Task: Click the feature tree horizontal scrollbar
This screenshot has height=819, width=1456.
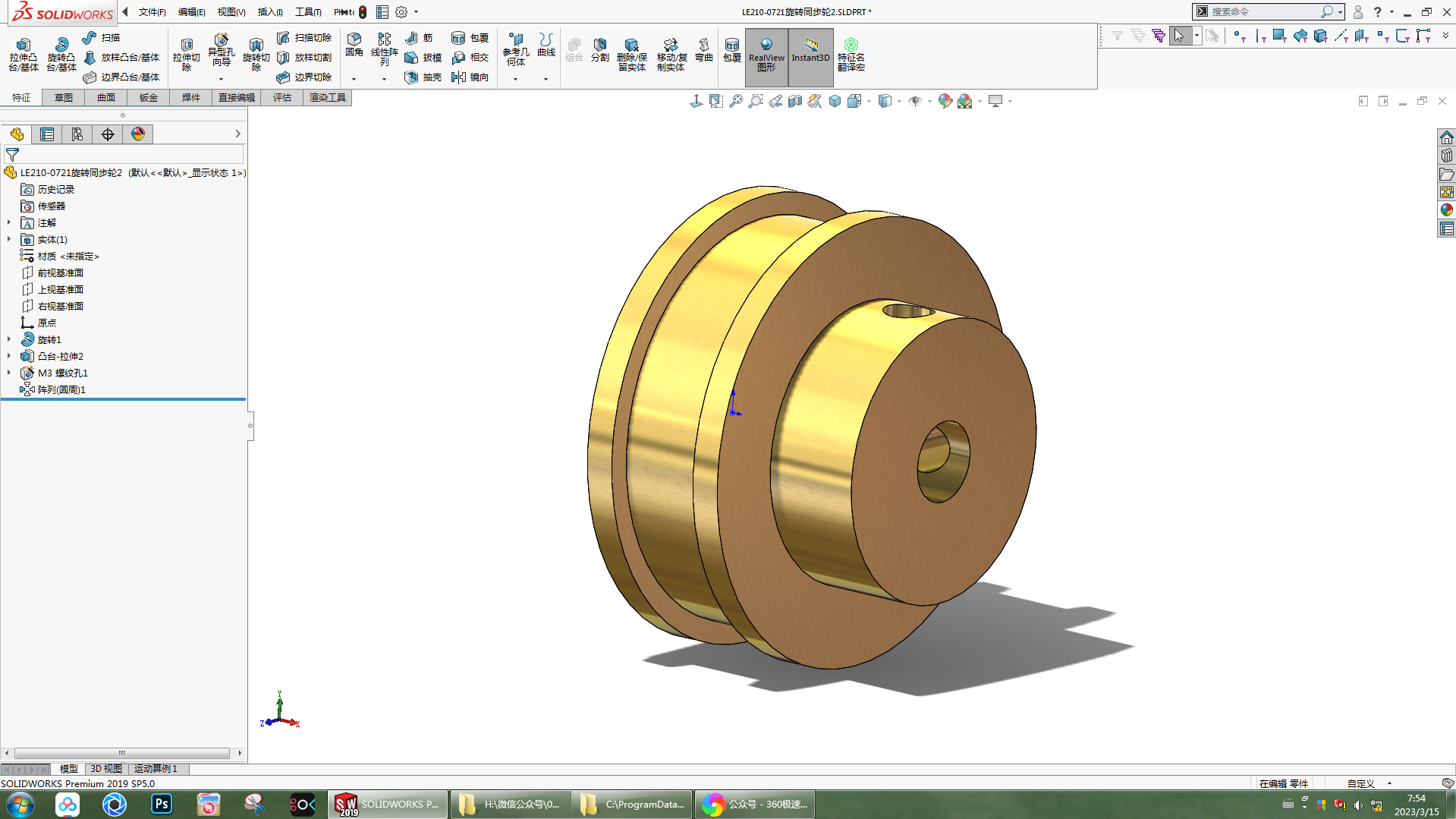Action: pos(122,753)
